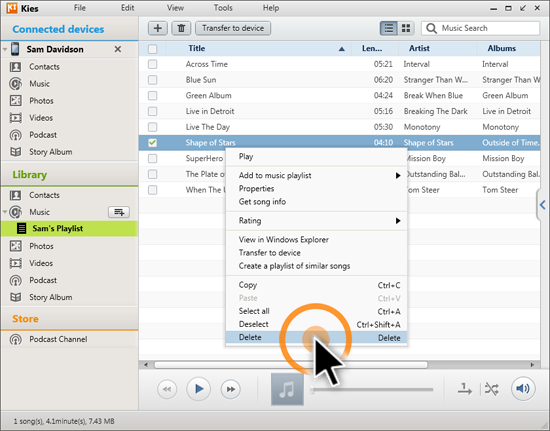550x431 pixels.
Task: Disconnect Sam Davidson device with X
Action: pyautogui.click(x=118, y=49)
